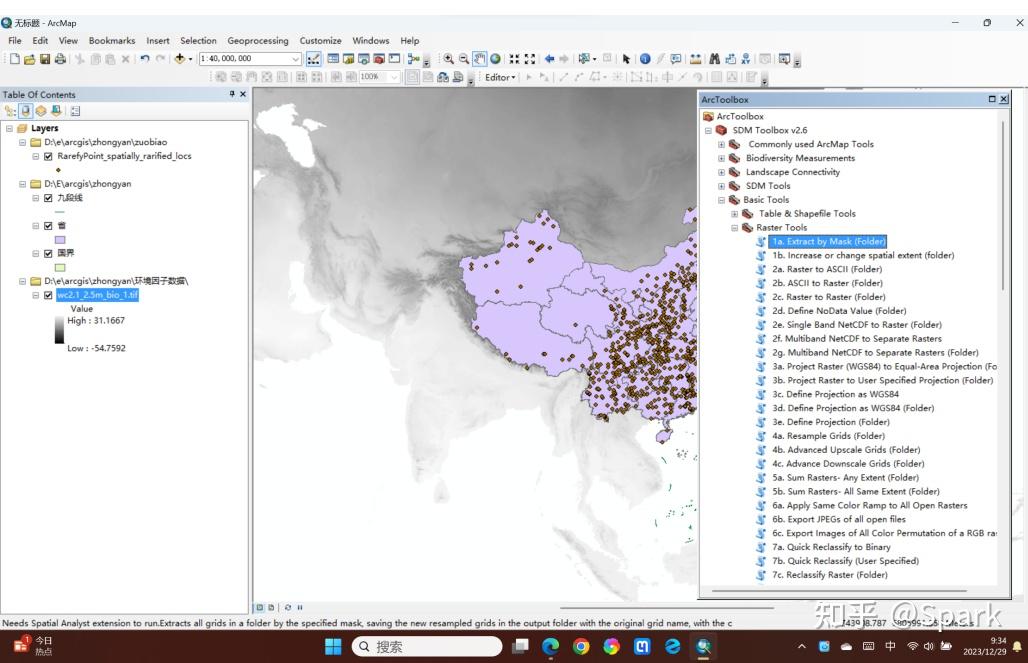Click the Full Extent globe icon
The image size is (1028, 663).
495,59
